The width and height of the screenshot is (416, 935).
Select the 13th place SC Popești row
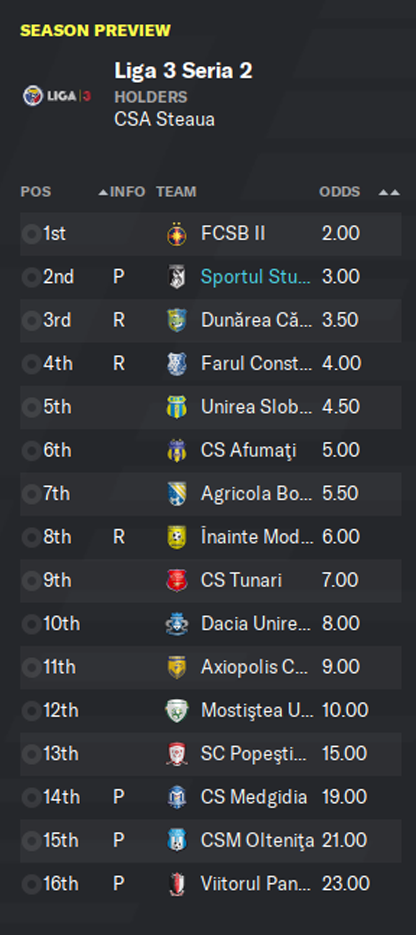(x=210, y=754)
